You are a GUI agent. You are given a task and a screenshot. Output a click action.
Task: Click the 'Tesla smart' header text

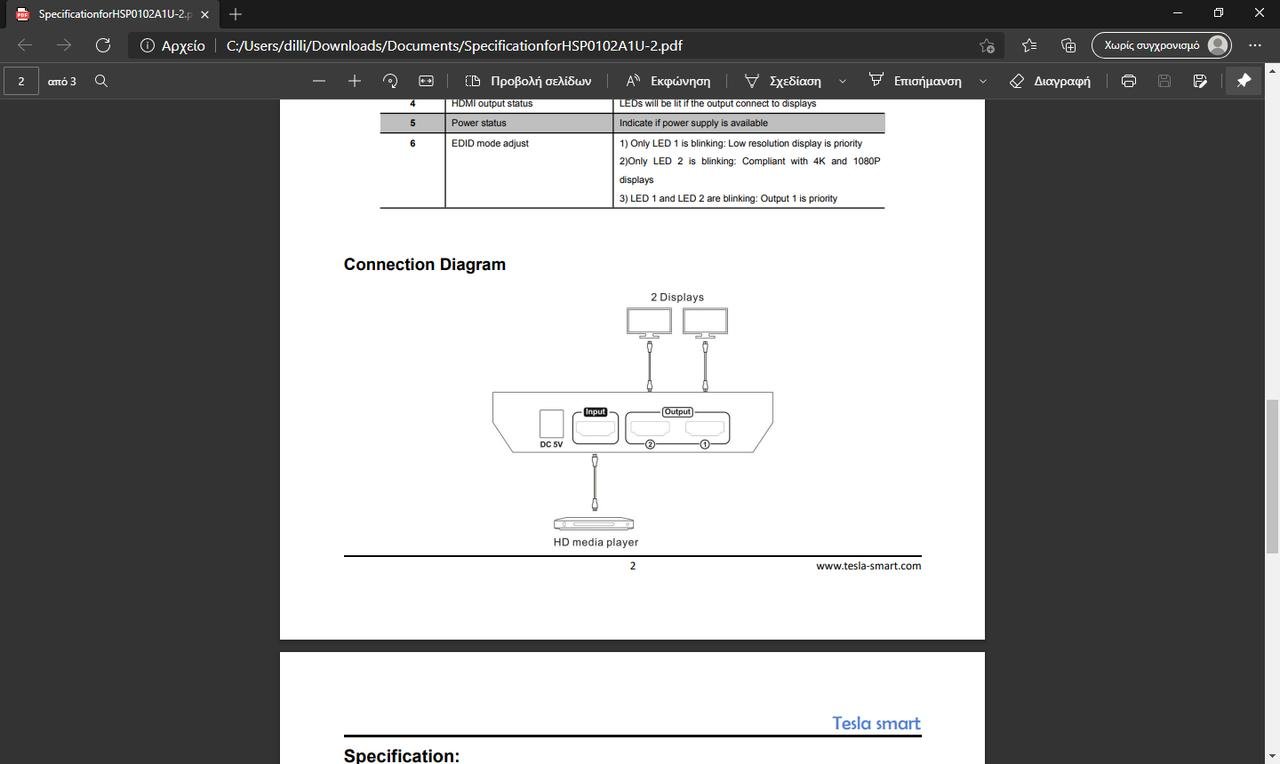tap(876, 723)
